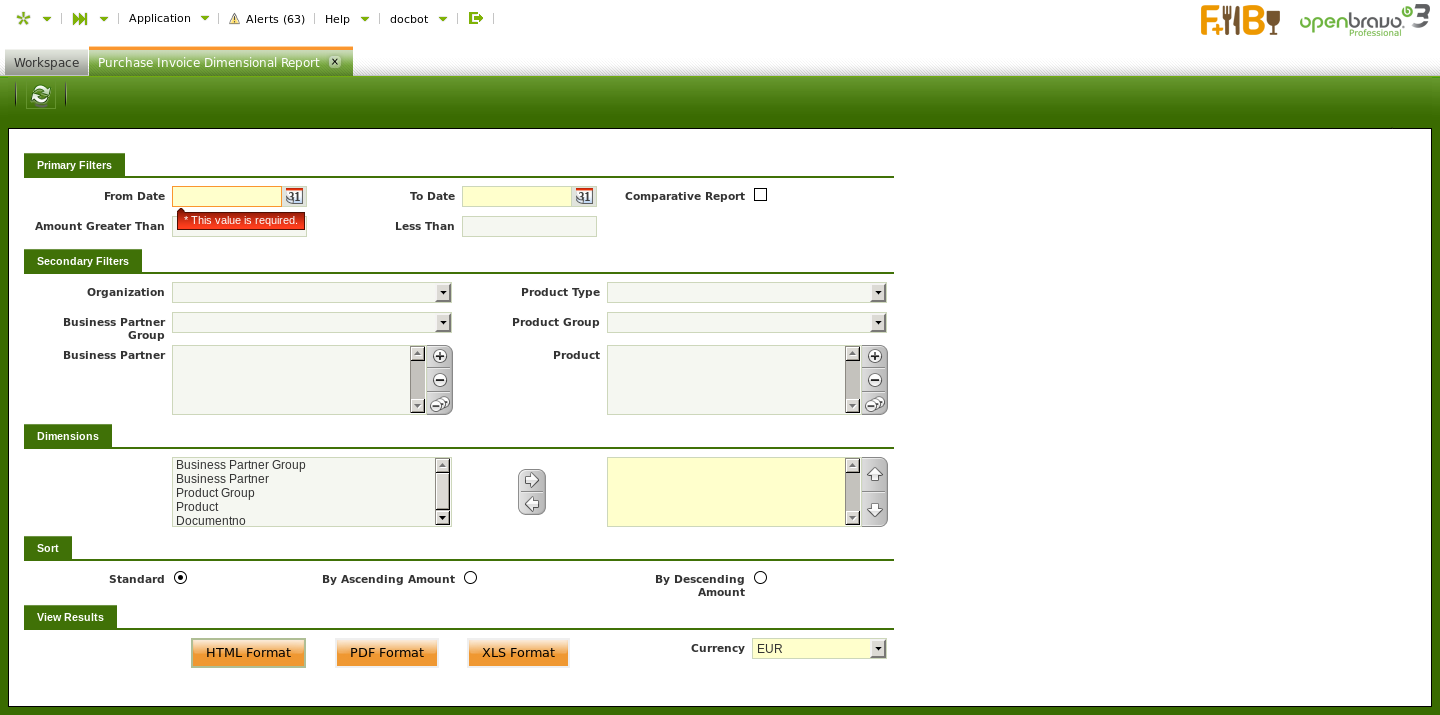Export report with XLS Format button
1440x715 pixels.
coord(518,653)
